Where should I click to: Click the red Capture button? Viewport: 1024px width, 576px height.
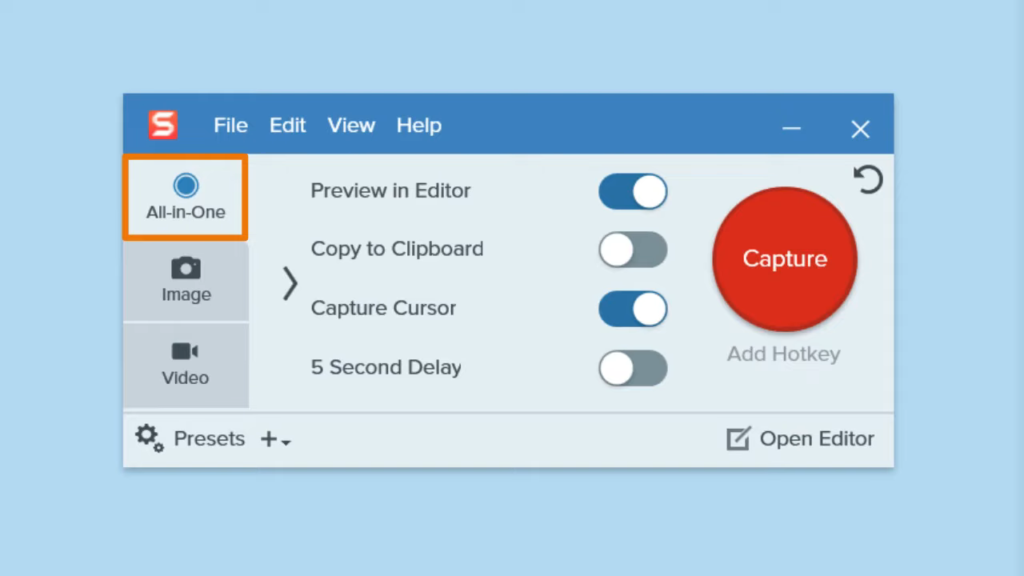point(784,259)
